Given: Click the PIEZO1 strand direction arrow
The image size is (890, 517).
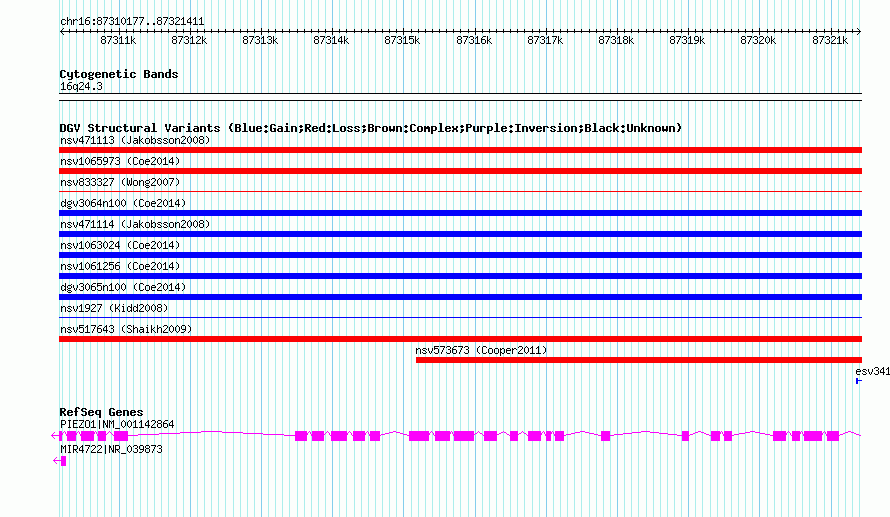Looking at the screenshot, I should (55, 436).
